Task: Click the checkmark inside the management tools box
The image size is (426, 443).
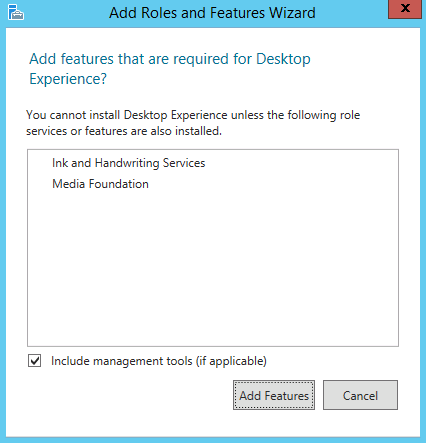Action: [x=34, y=361]
